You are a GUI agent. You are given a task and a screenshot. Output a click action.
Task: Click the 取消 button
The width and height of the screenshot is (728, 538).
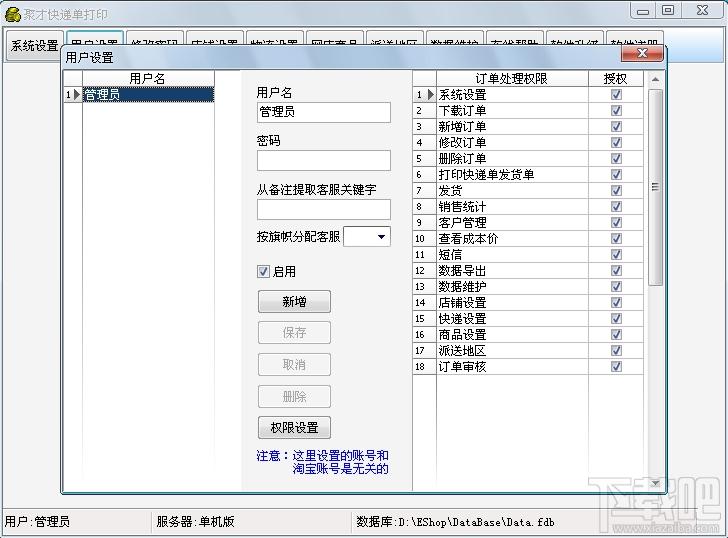pos(294,365)
